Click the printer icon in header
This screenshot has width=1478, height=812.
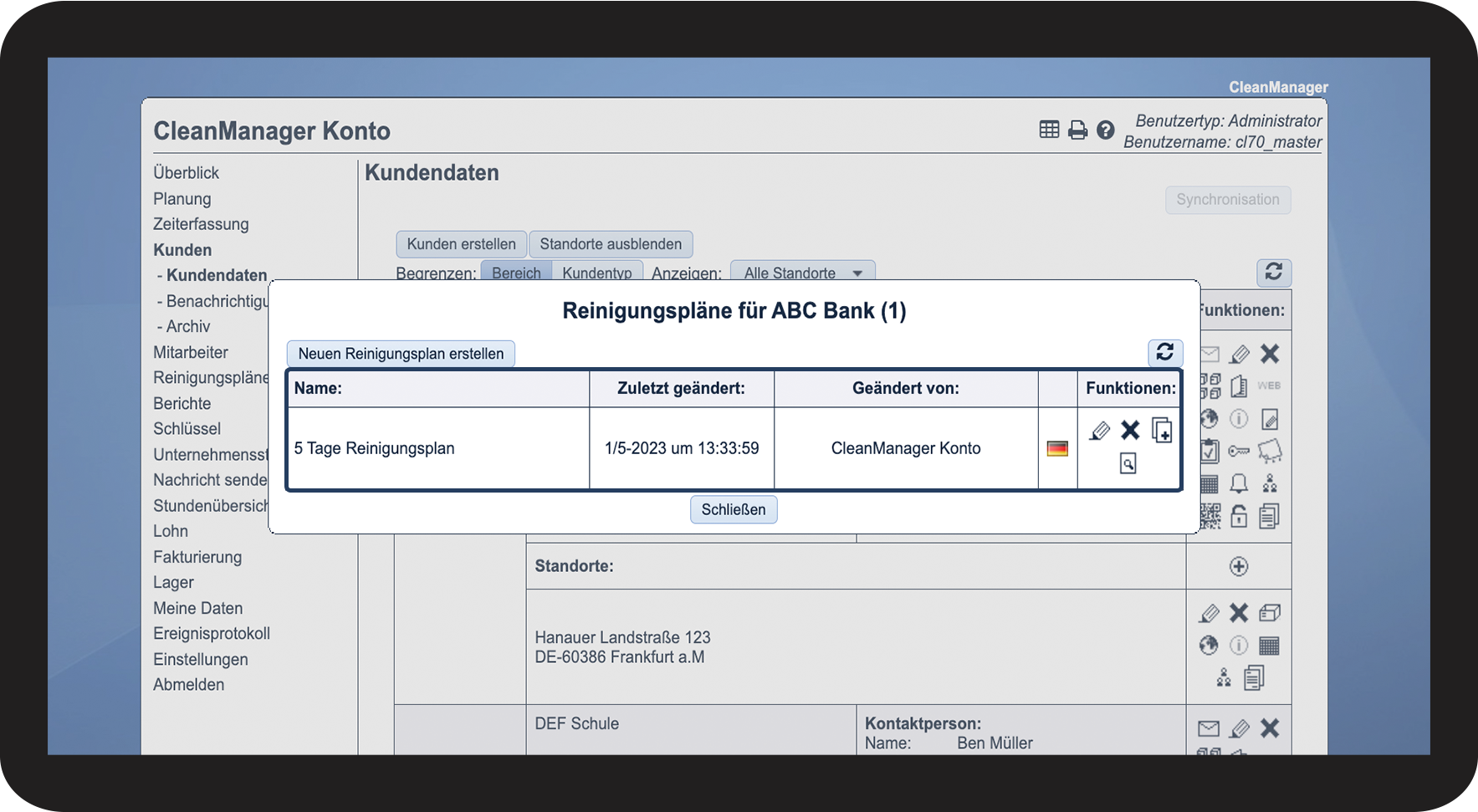1078,130
